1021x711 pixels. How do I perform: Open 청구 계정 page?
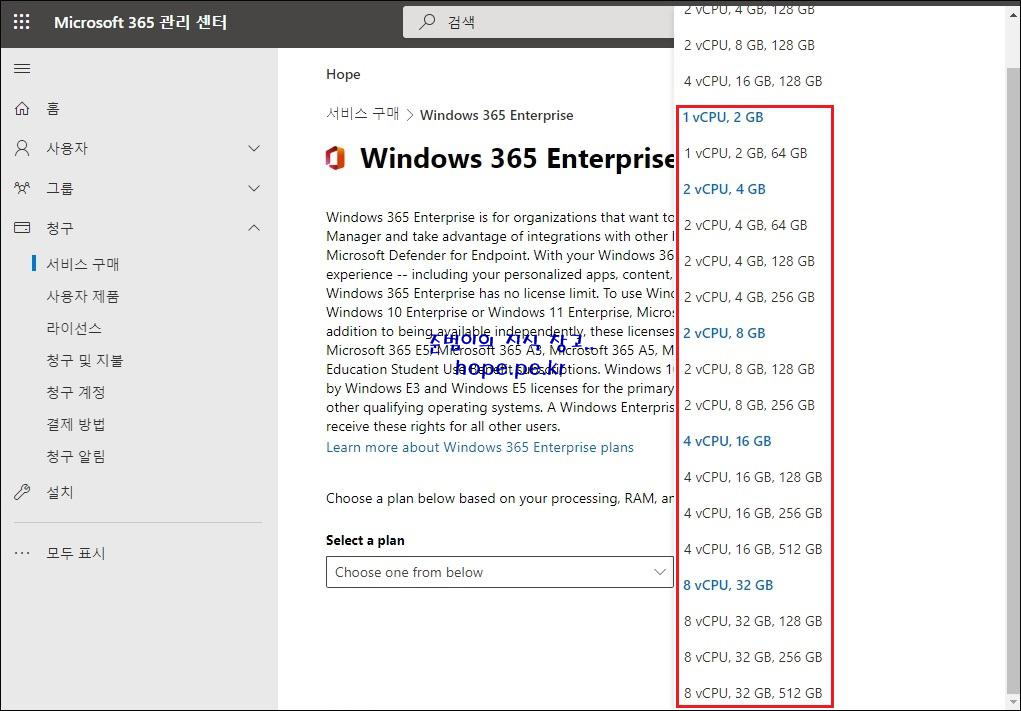[x=76, y=392]
